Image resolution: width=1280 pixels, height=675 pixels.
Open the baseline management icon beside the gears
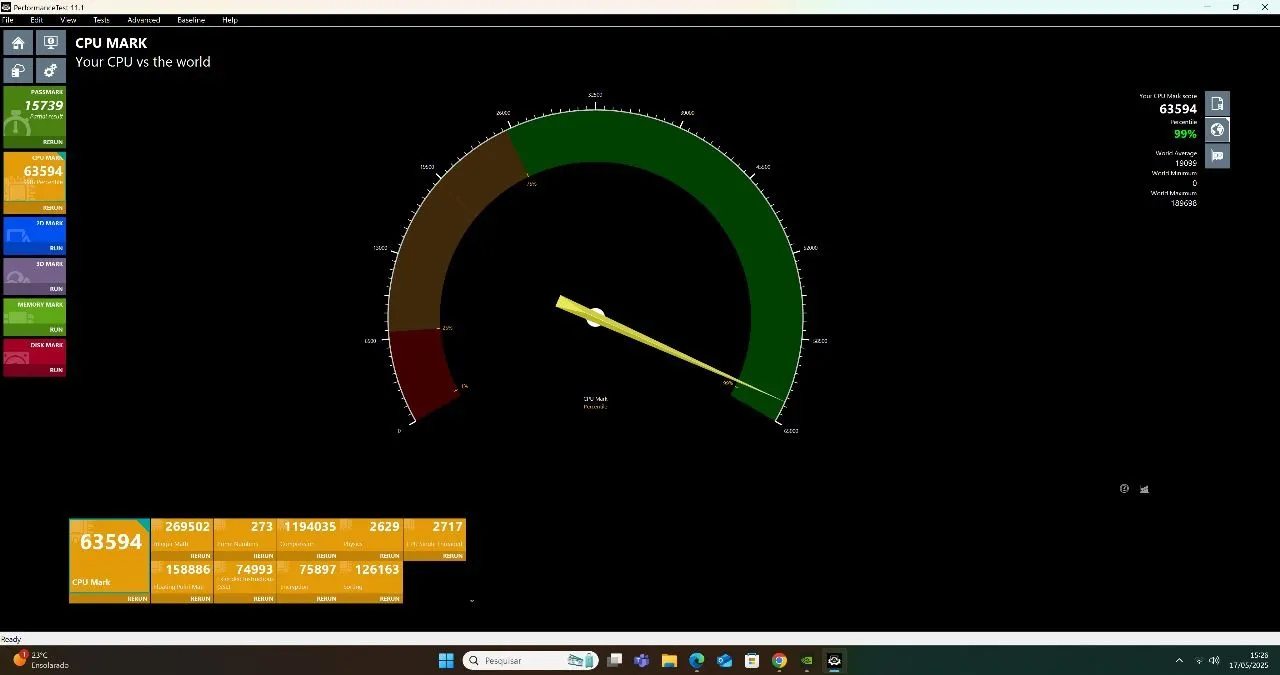point(18,70)
